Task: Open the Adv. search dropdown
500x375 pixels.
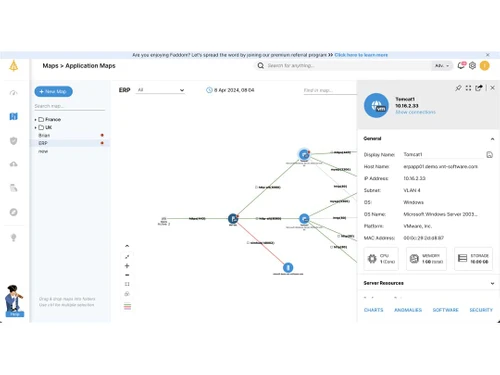Action: (442, 66)
